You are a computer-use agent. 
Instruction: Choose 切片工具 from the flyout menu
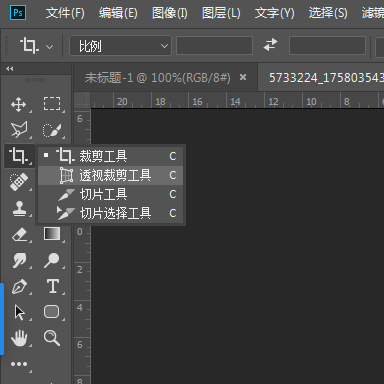point(111,194)
